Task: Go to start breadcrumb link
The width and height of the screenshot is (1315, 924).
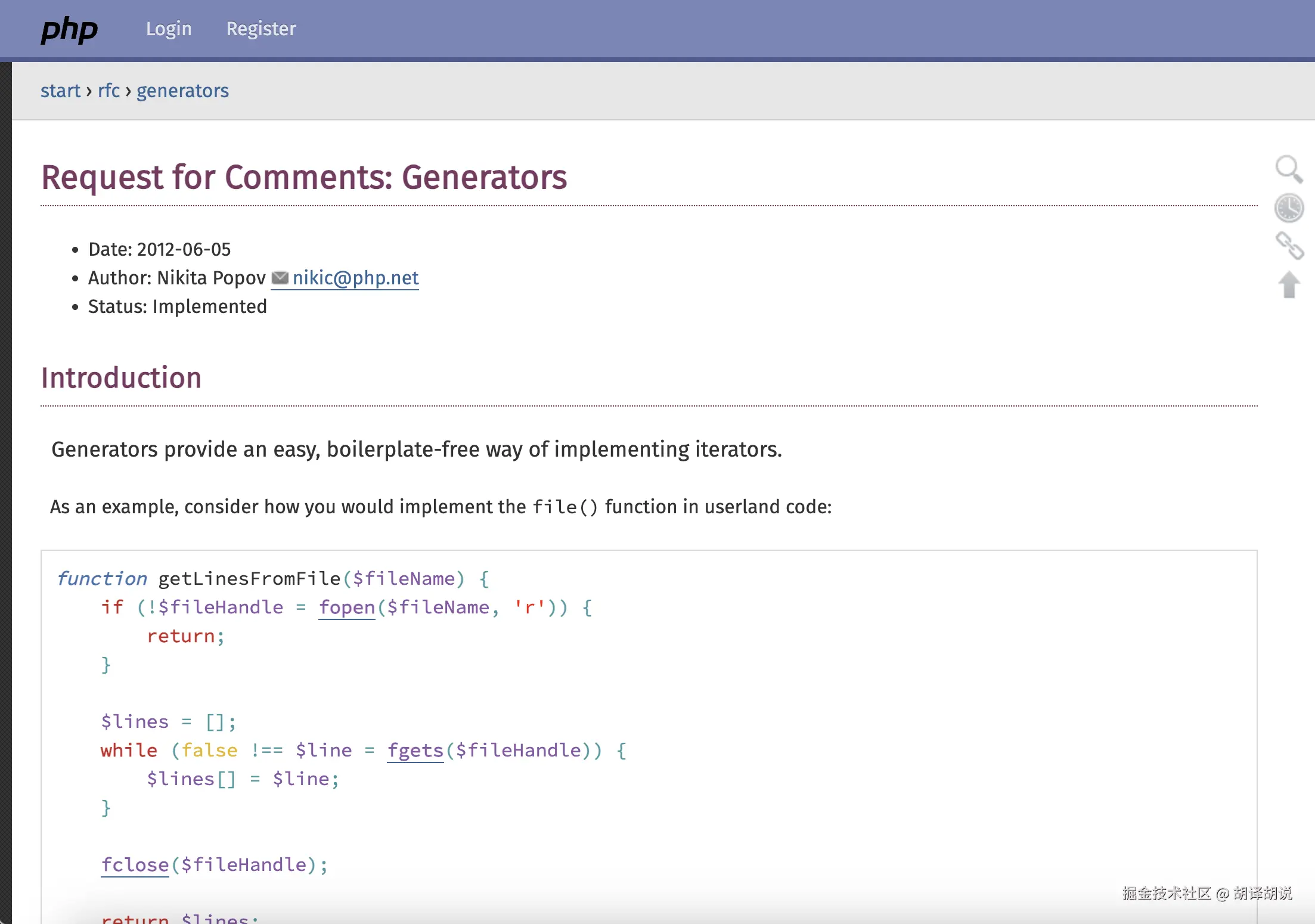Action: coord(60,91)
